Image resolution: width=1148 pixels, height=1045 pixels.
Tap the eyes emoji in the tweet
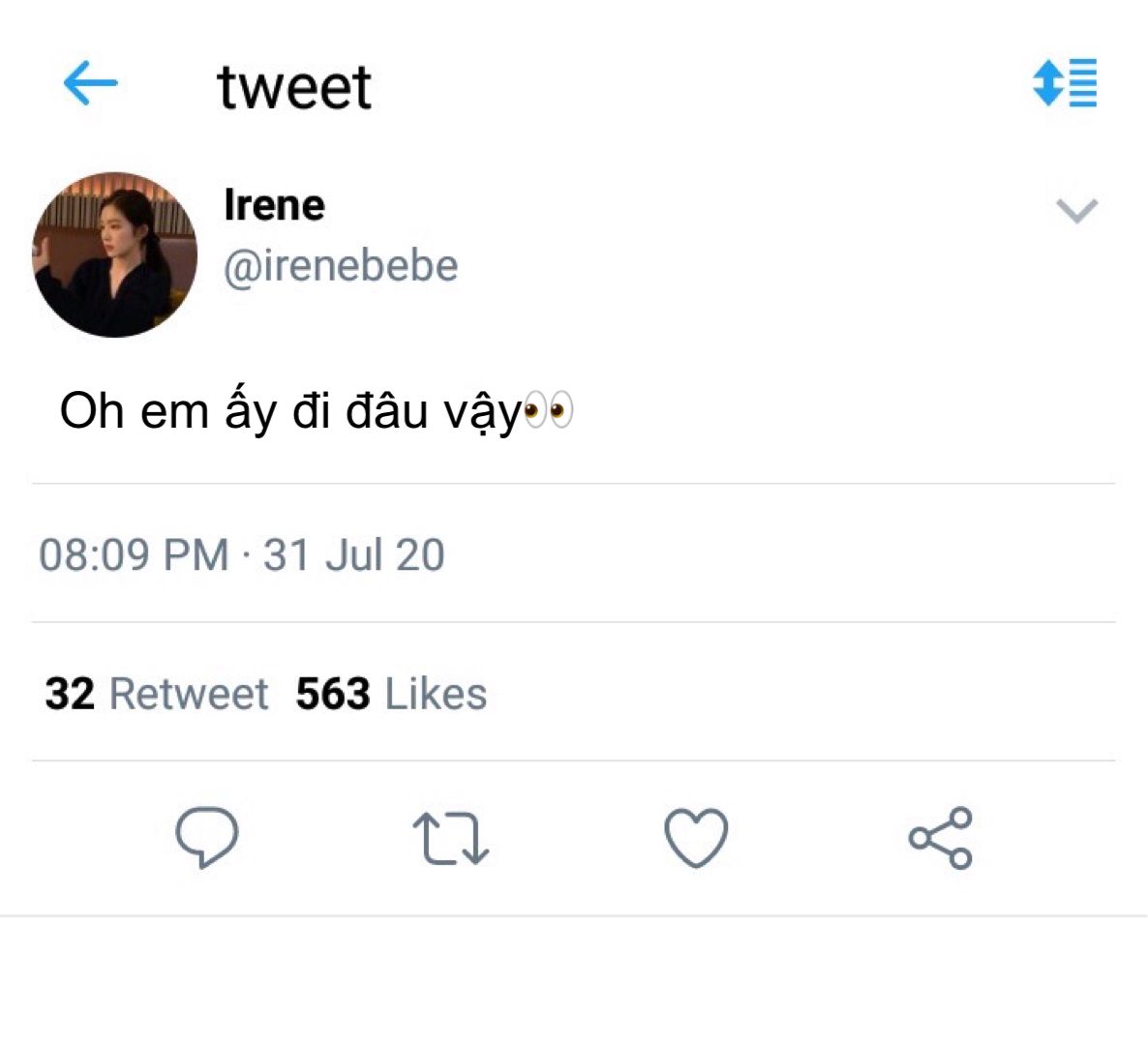[x=549, y=410]
